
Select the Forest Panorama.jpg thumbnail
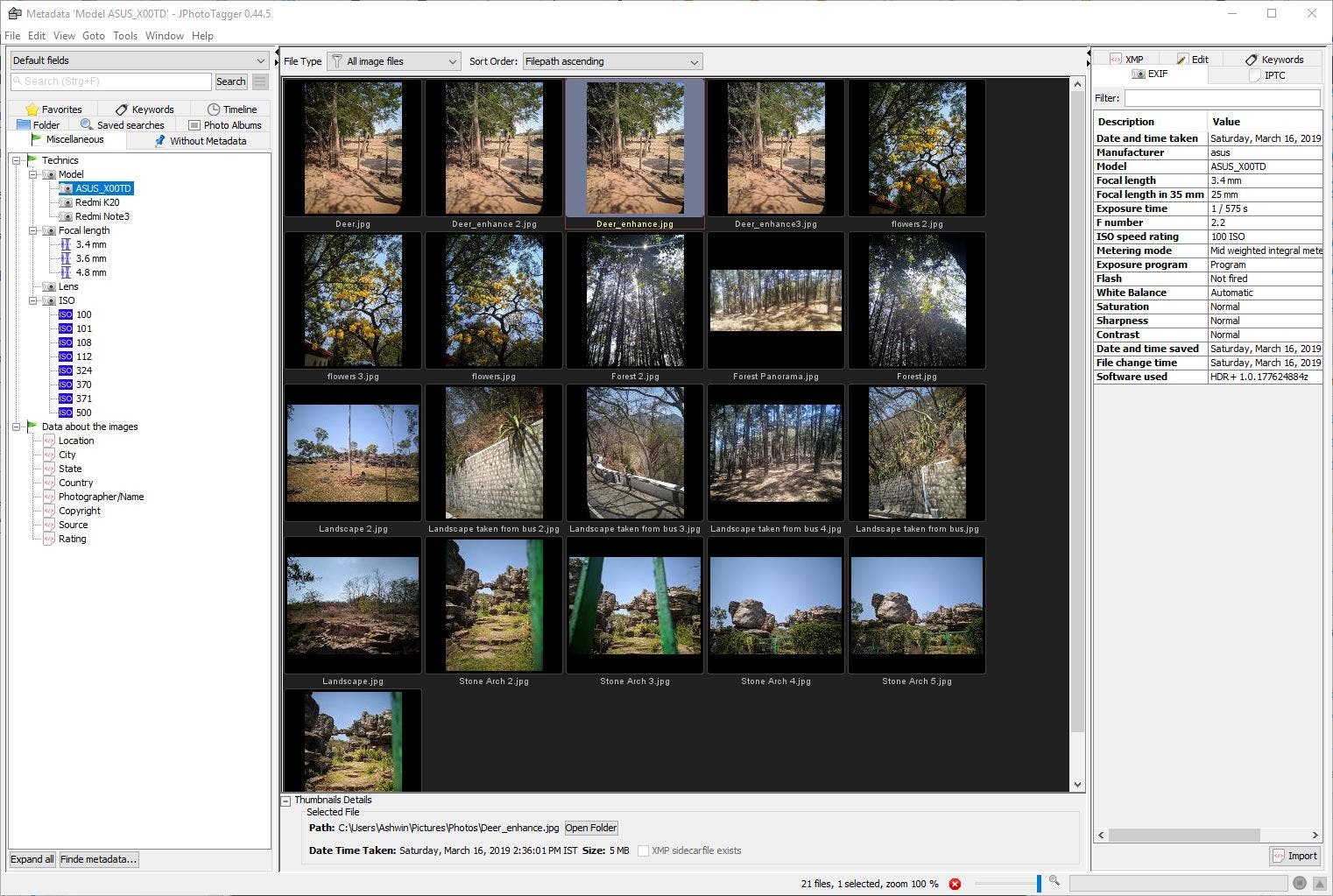[x=776, y=300]
